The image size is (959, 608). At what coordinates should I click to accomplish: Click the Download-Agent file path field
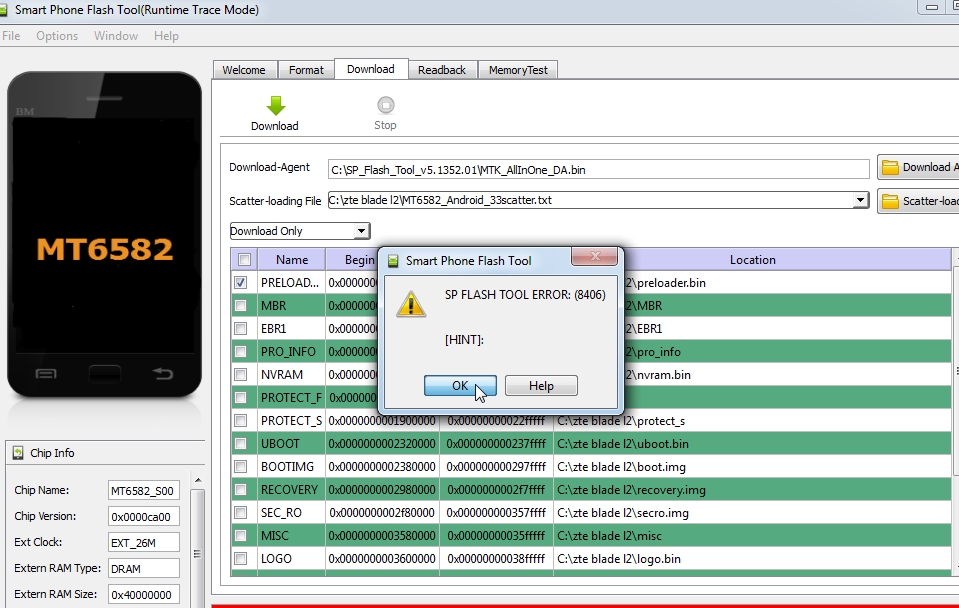598,170
